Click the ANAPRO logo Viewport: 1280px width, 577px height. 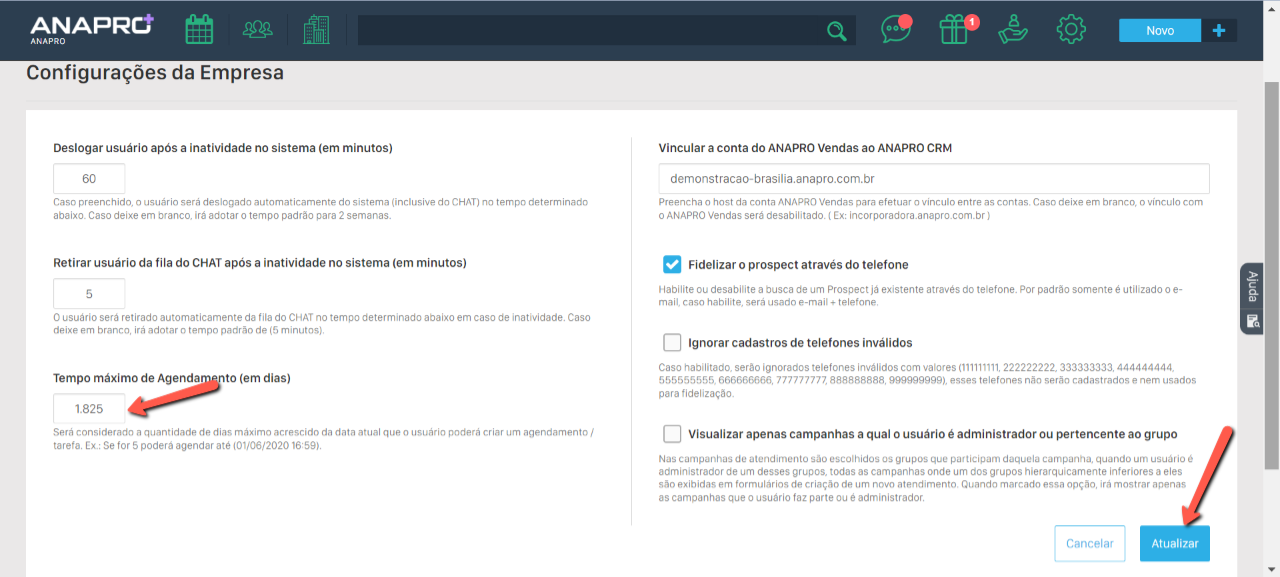[91, 28]
